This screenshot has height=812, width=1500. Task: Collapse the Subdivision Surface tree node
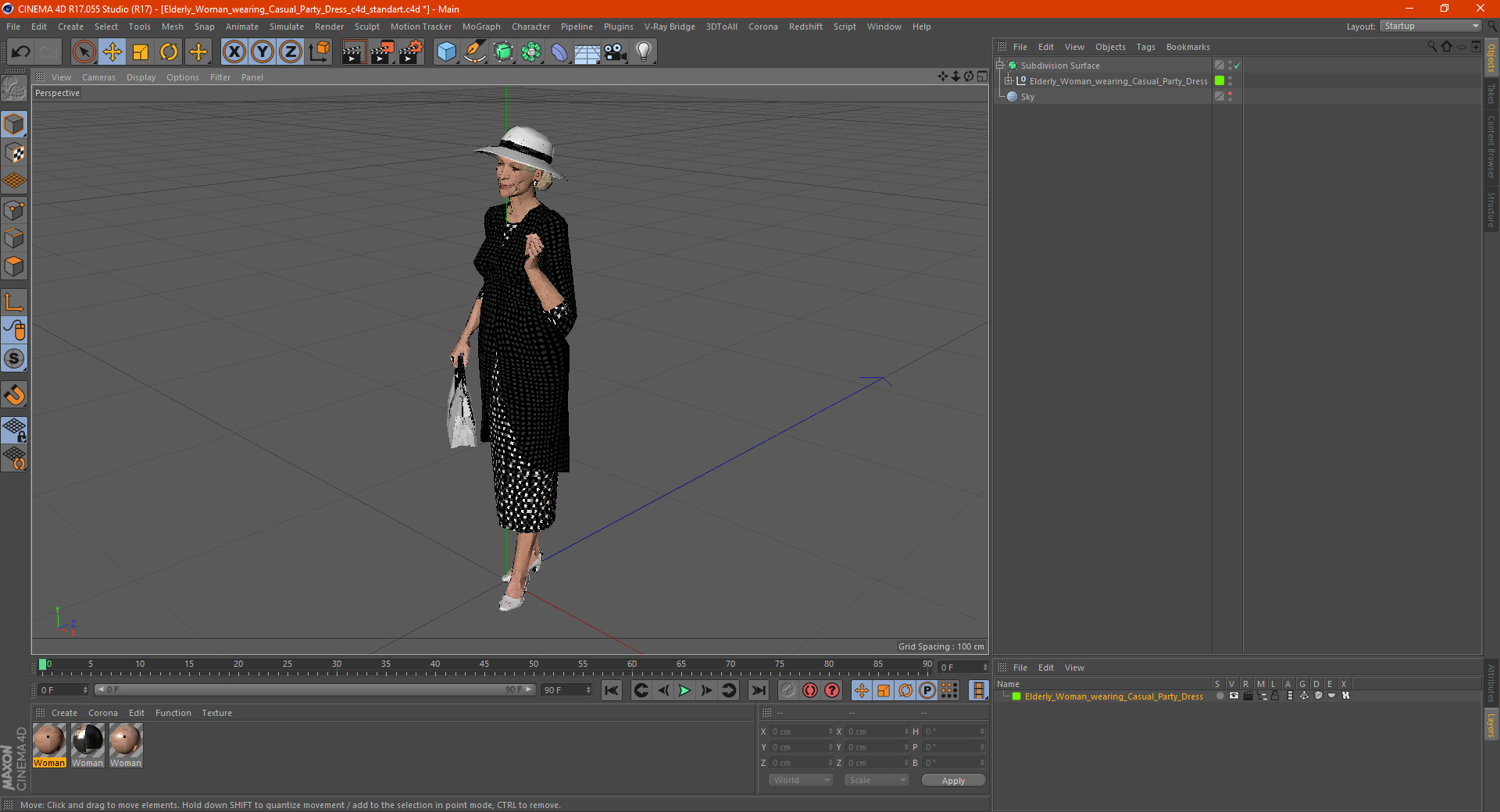pyautogui.click(x=999, y=66)
